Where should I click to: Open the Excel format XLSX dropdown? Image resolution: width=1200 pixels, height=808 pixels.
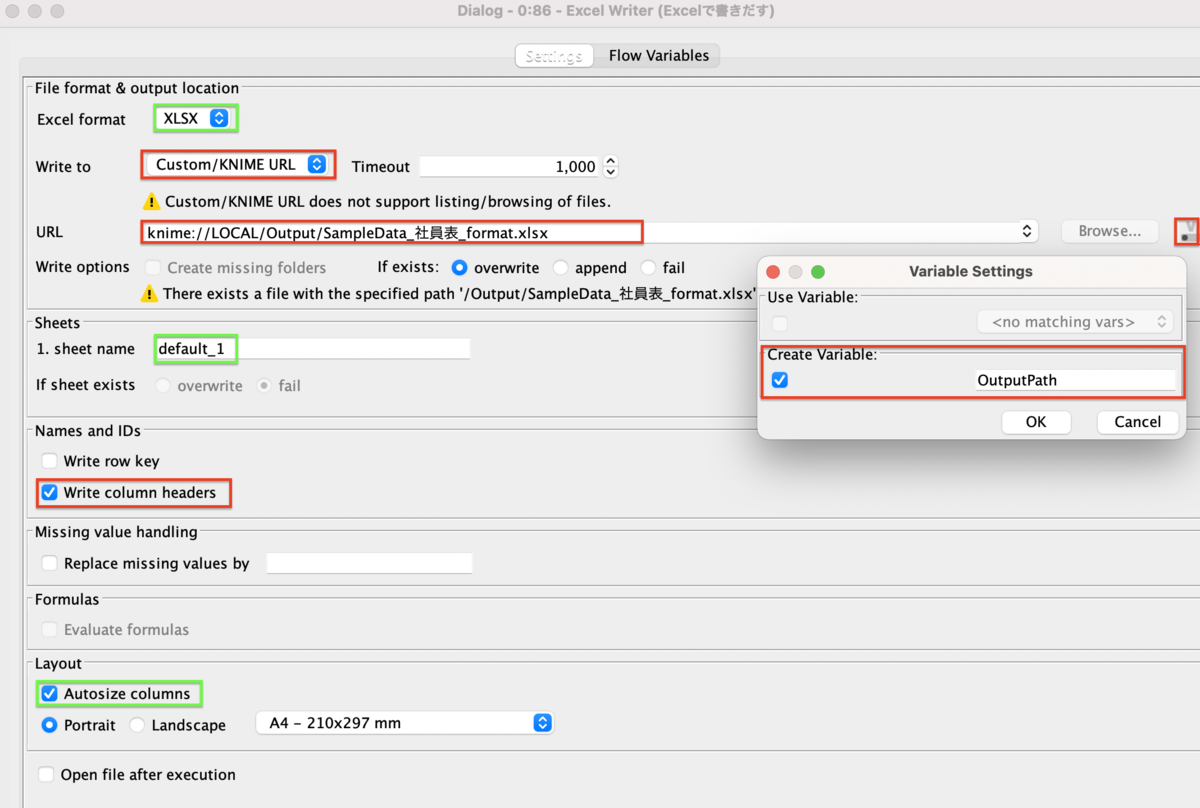click(x=196, y=119)
